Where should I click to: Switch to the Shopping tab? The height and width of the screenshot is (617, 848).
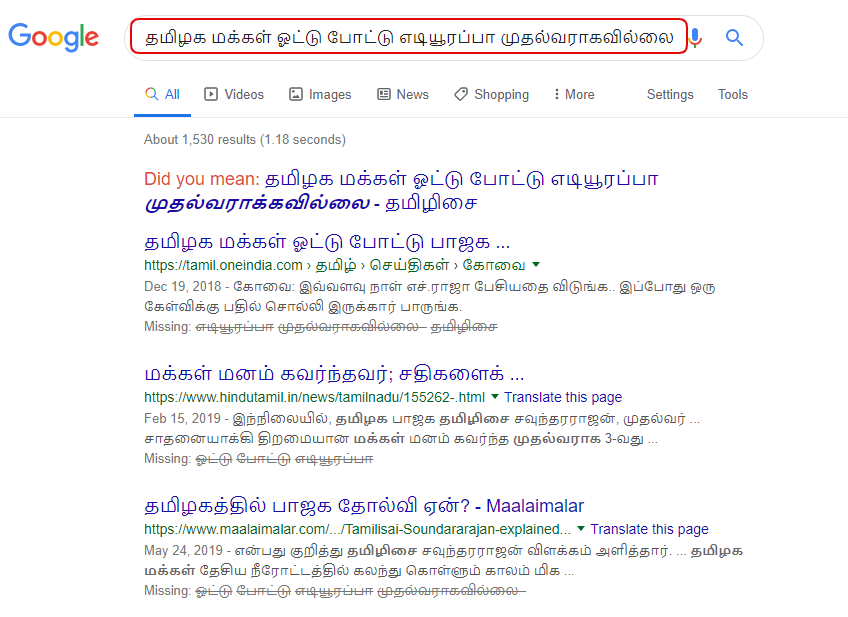(x=492, y=95)
